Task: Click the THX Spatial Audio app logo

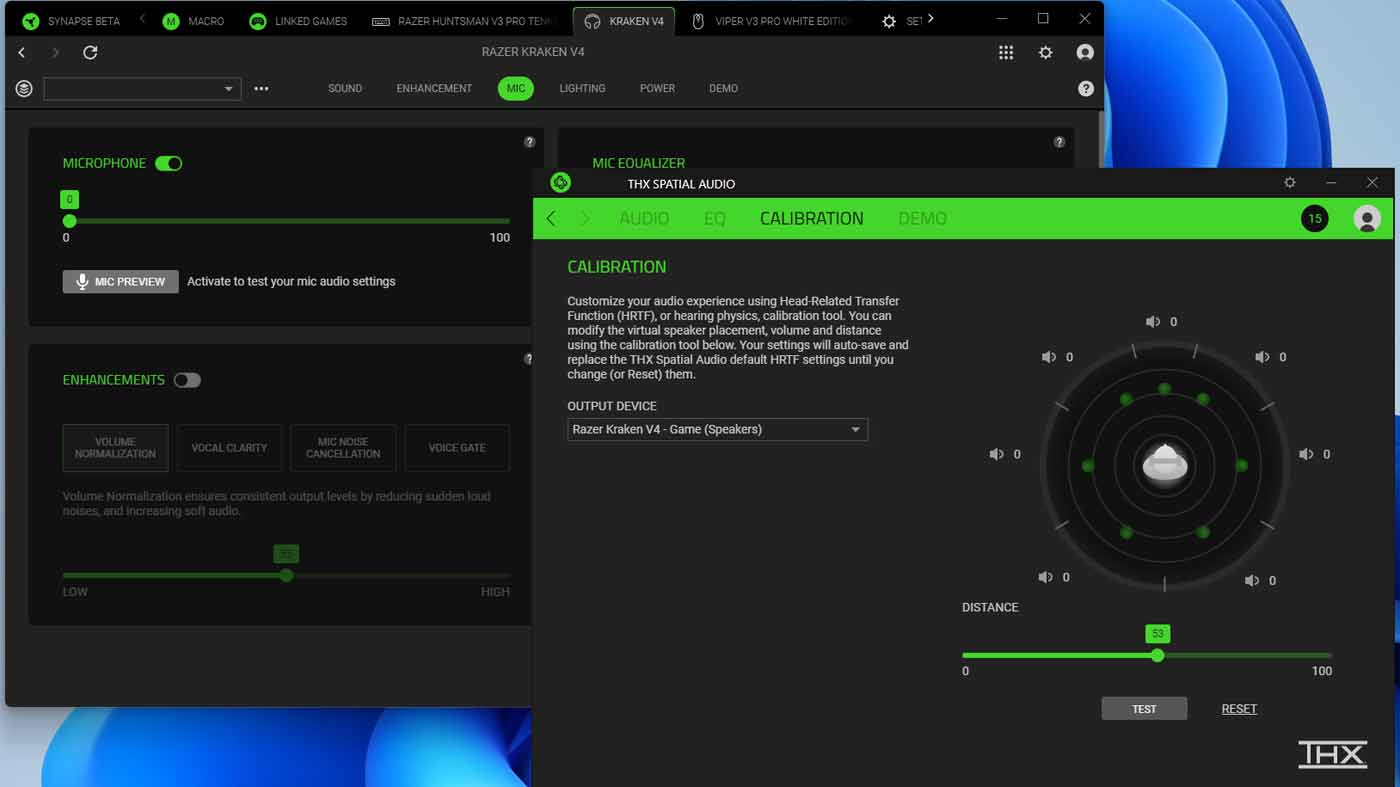Action: point(561,182)
